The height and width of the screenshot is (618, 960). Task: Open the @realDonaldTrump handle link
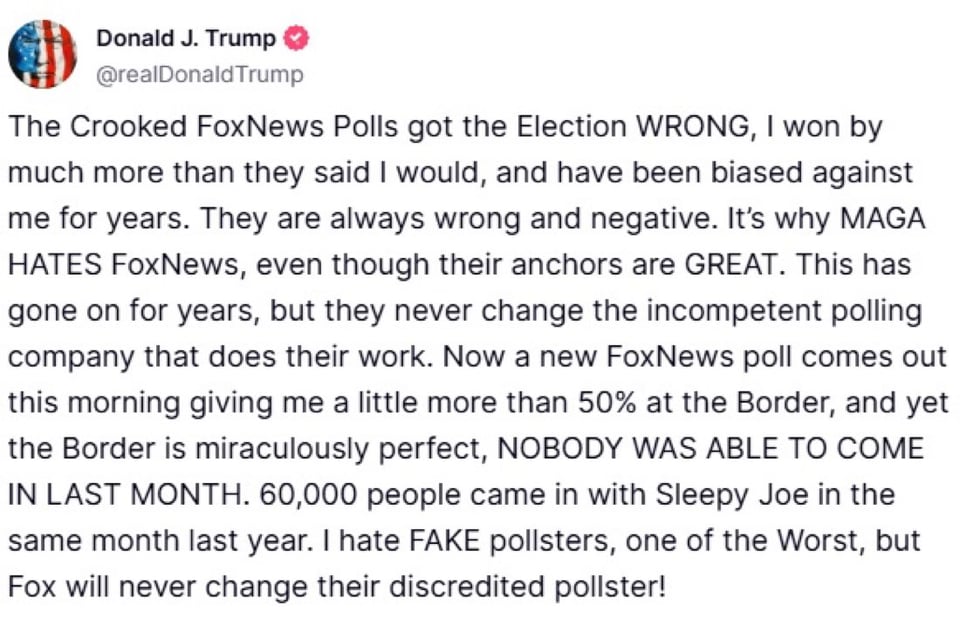pos(199,74)
